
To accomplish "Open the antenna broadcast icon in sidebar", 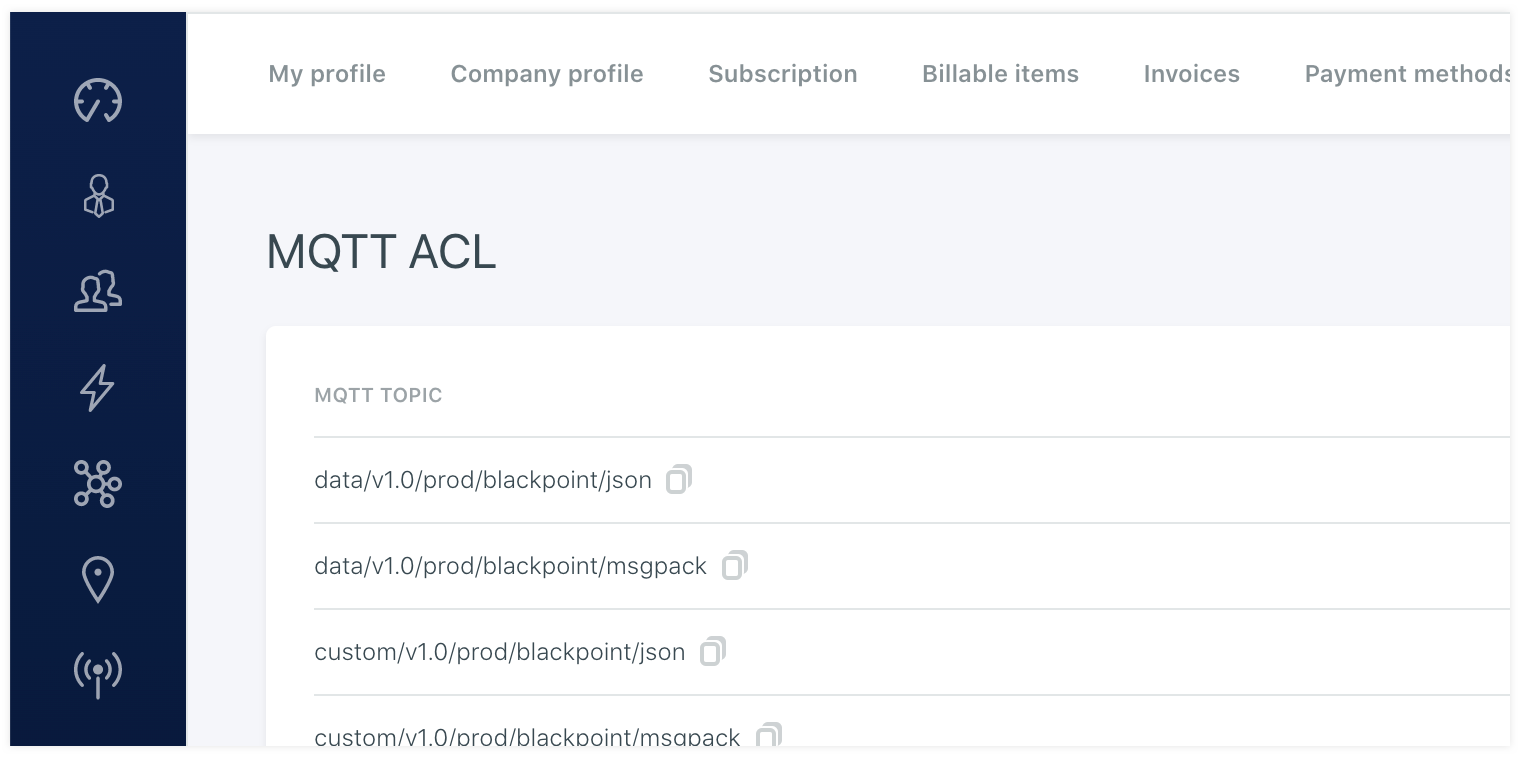I will (x=98, y=673).
